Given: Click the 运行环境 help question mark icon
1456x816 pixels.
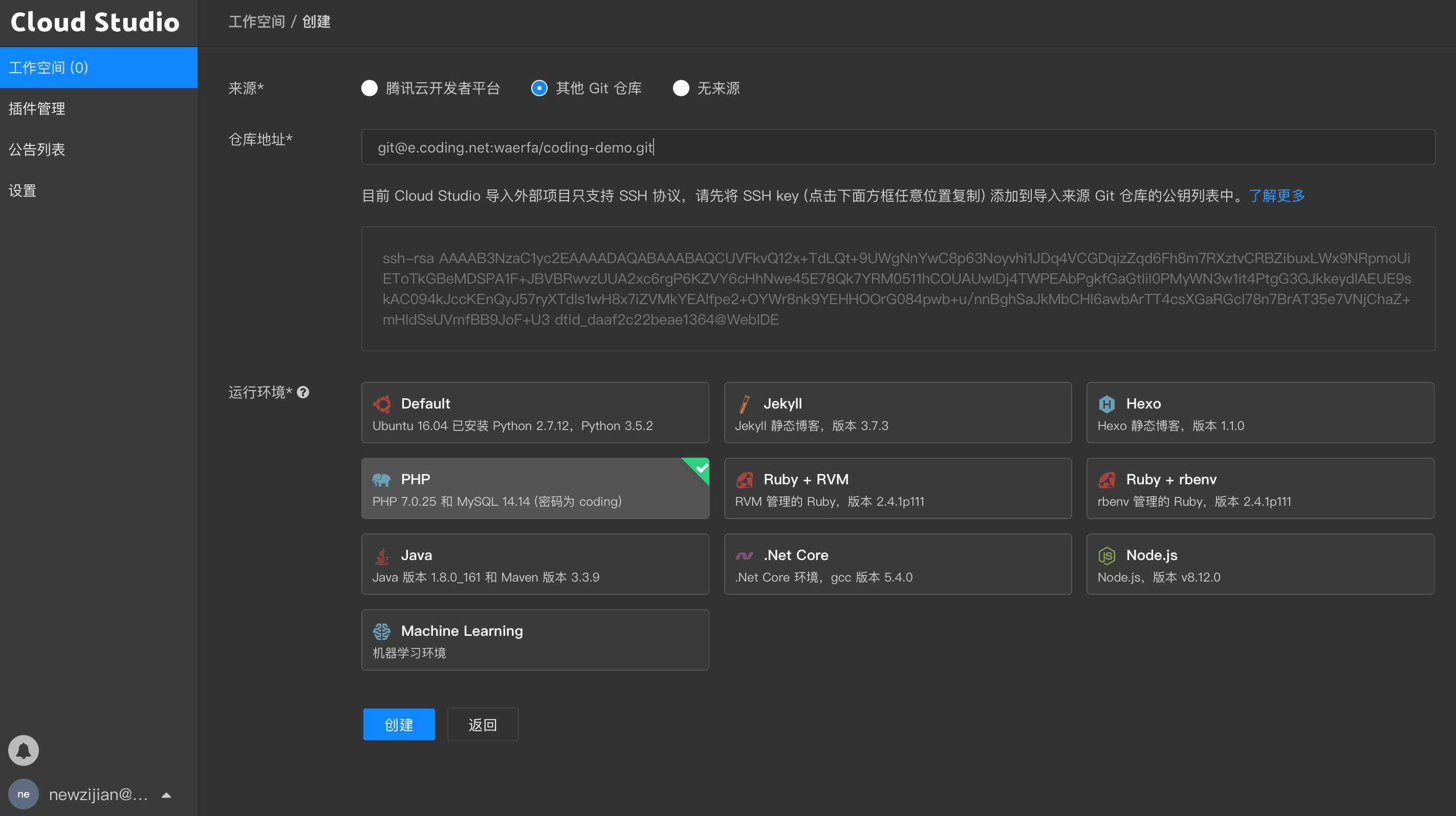Looking at the screenshot, I should pos(303,392).
